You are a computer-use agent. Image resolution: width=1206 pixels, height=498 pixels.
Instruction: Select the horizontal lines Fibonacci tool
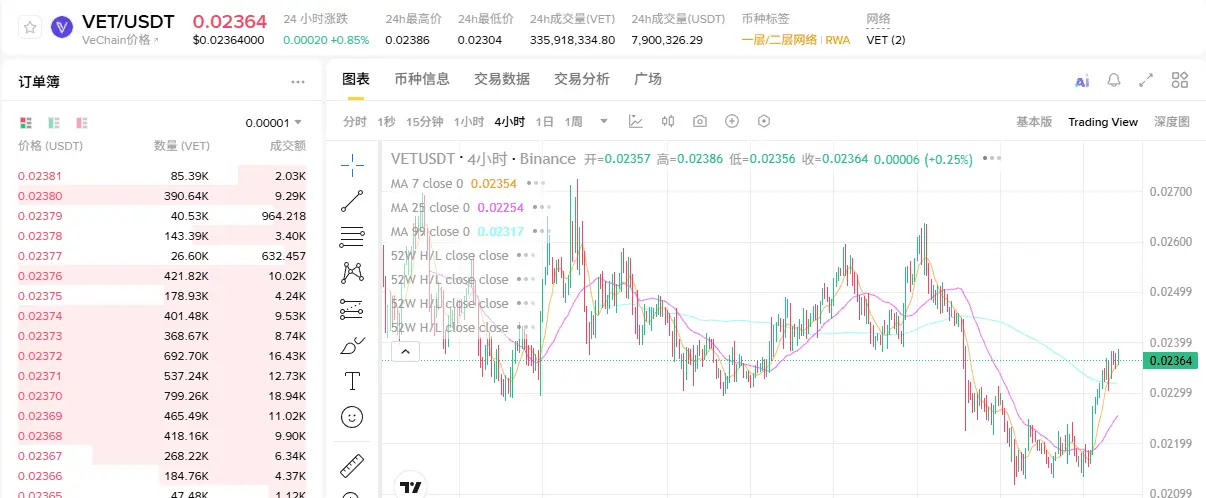click(352, 236)
